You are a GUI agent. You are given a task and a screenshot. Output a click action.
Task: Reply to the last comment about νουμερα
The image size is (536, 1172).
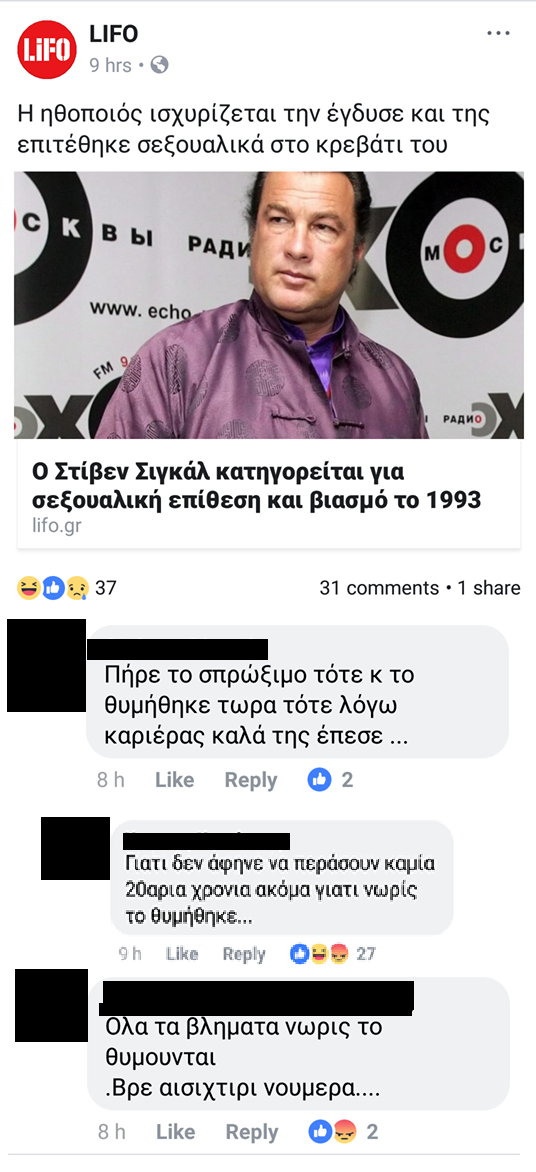coord(252,1132)
